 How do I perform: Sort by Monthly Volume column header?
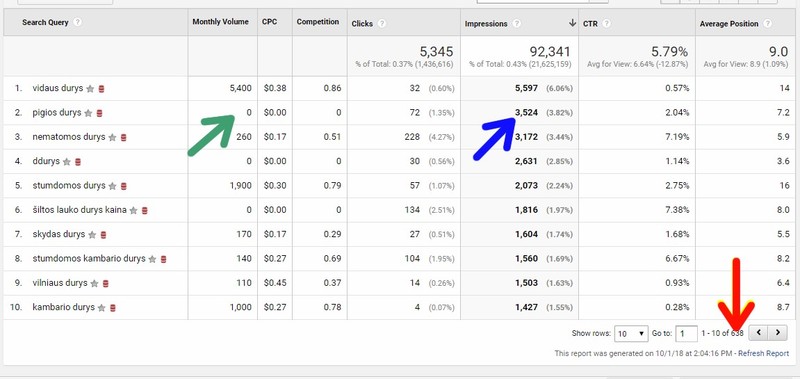click(x=220, y=22)
